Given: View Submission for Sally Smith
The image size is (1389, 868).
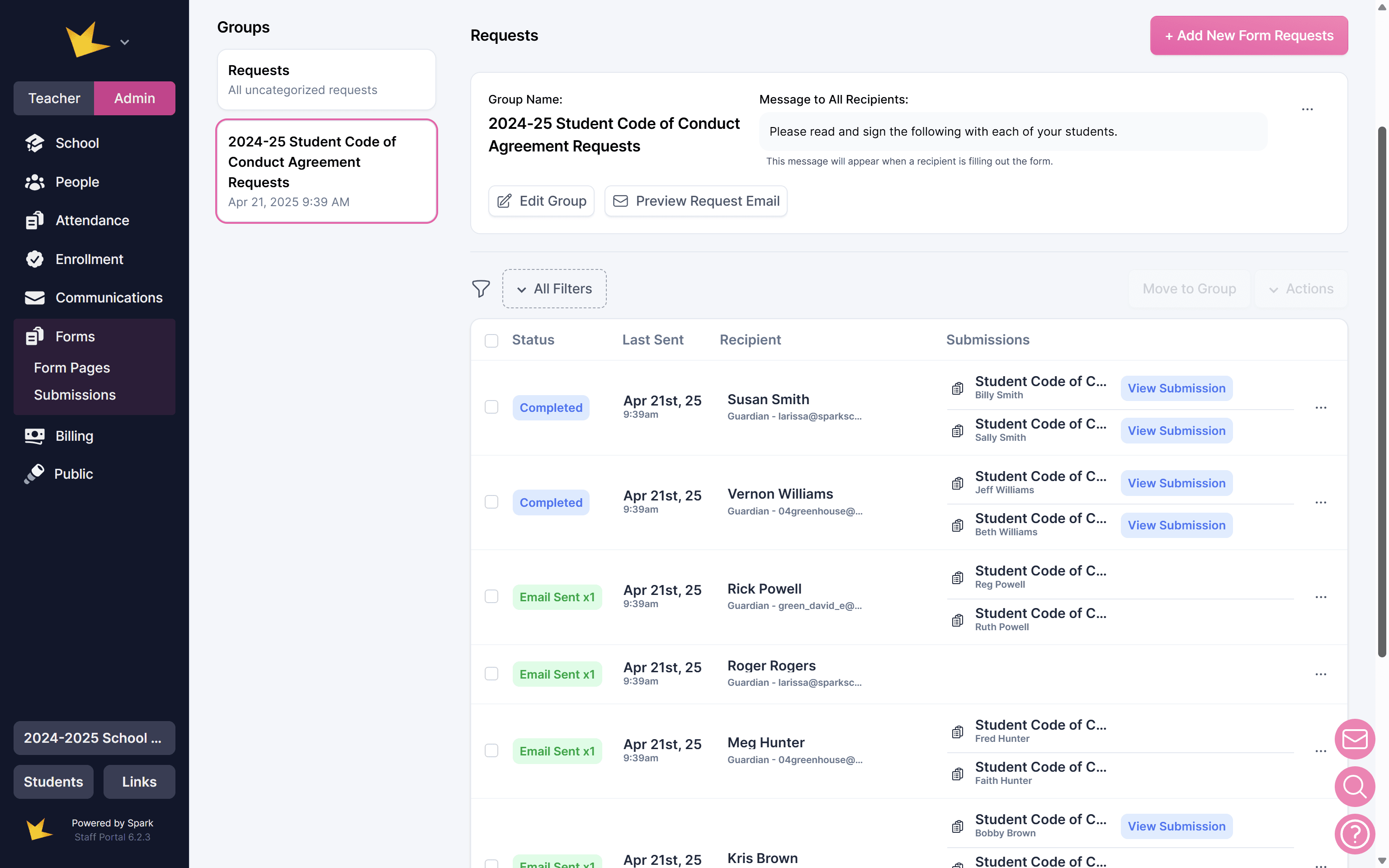Looking at the screenshot, I should point(1176,430).
